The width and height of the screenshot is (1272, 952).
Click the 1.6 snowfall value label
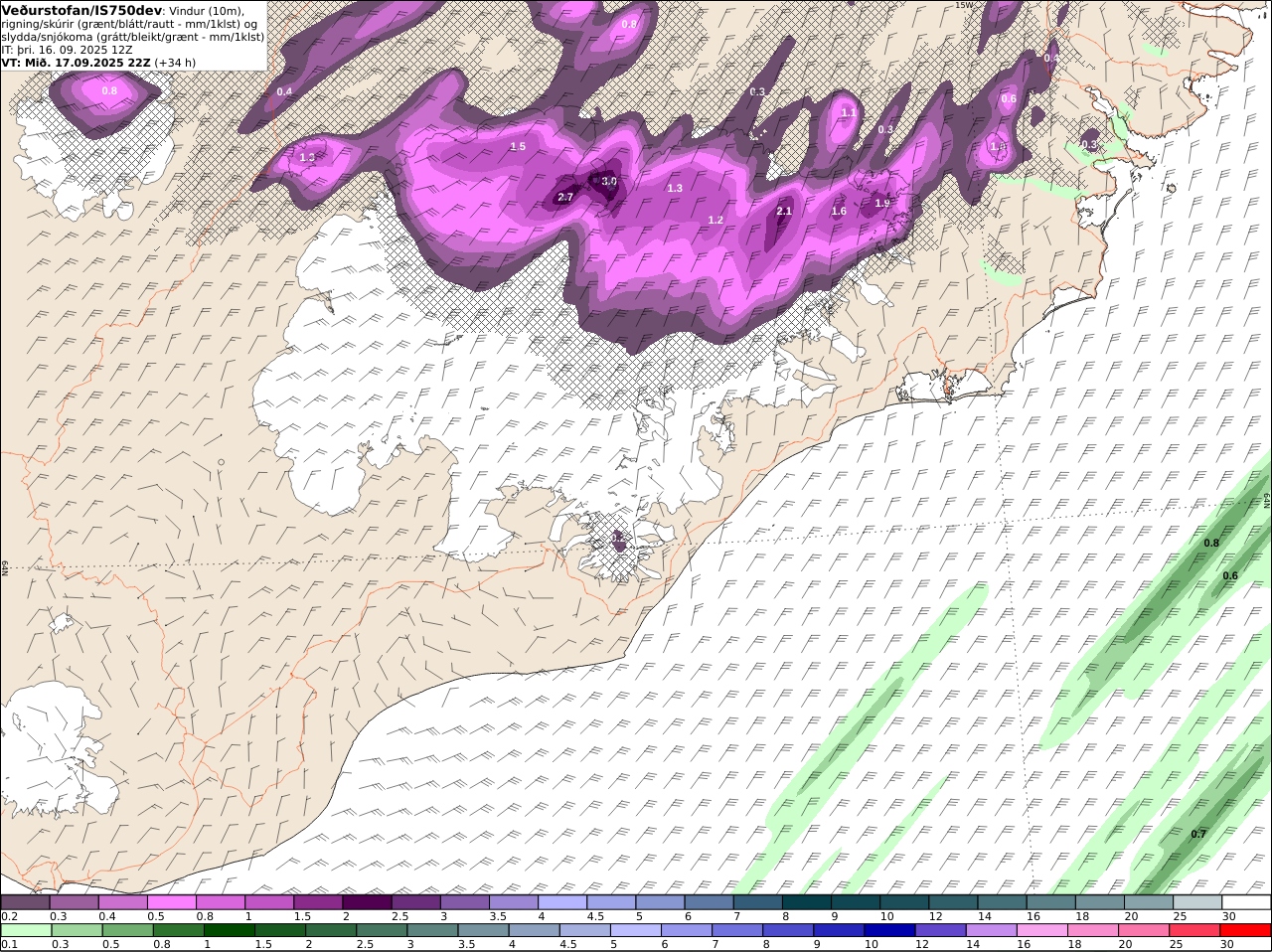click(x=839, y=211)
